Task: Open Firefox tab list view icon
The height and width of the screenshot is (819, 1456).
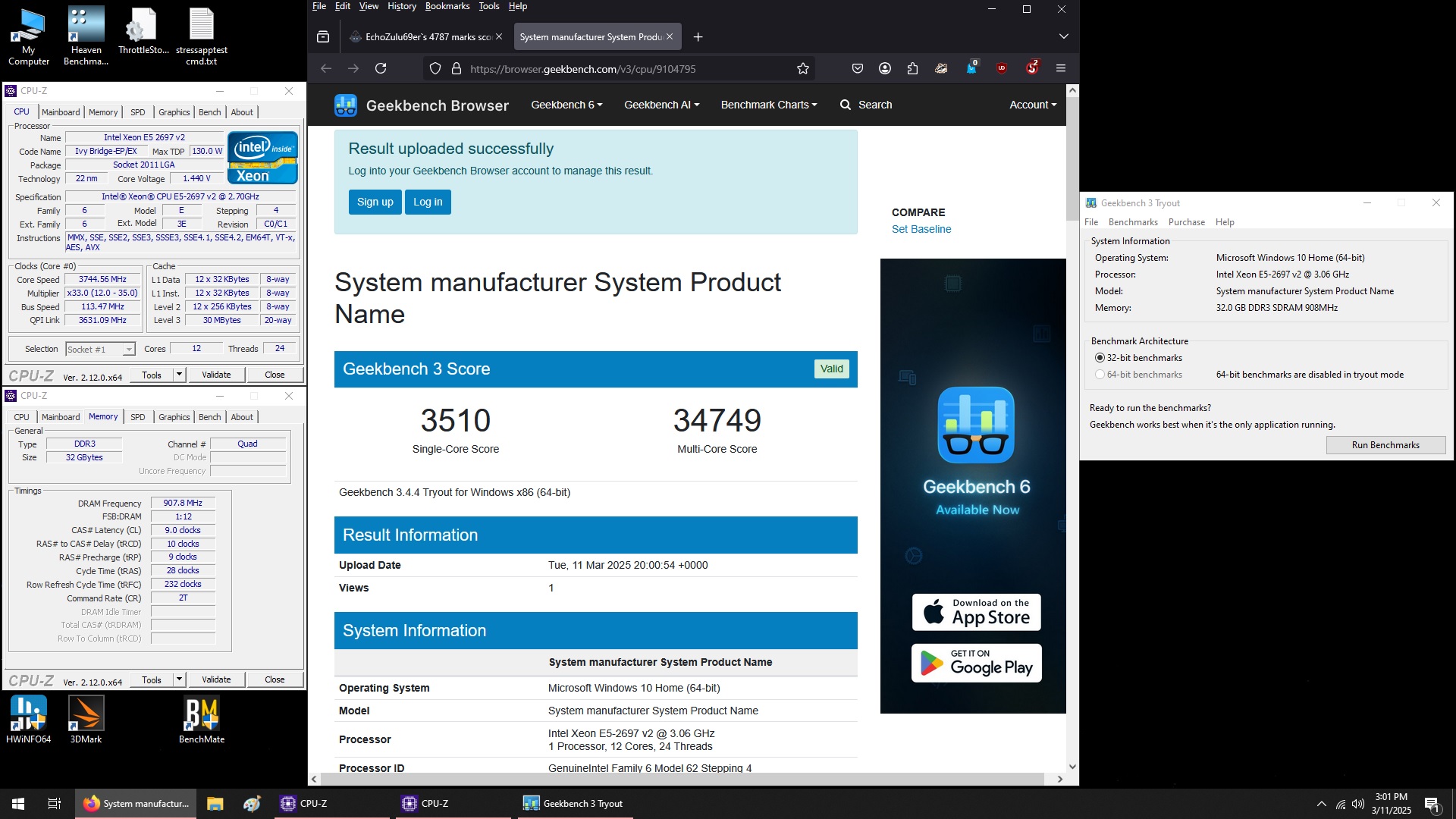Action: pyautogui.click(x=323, y=36)
